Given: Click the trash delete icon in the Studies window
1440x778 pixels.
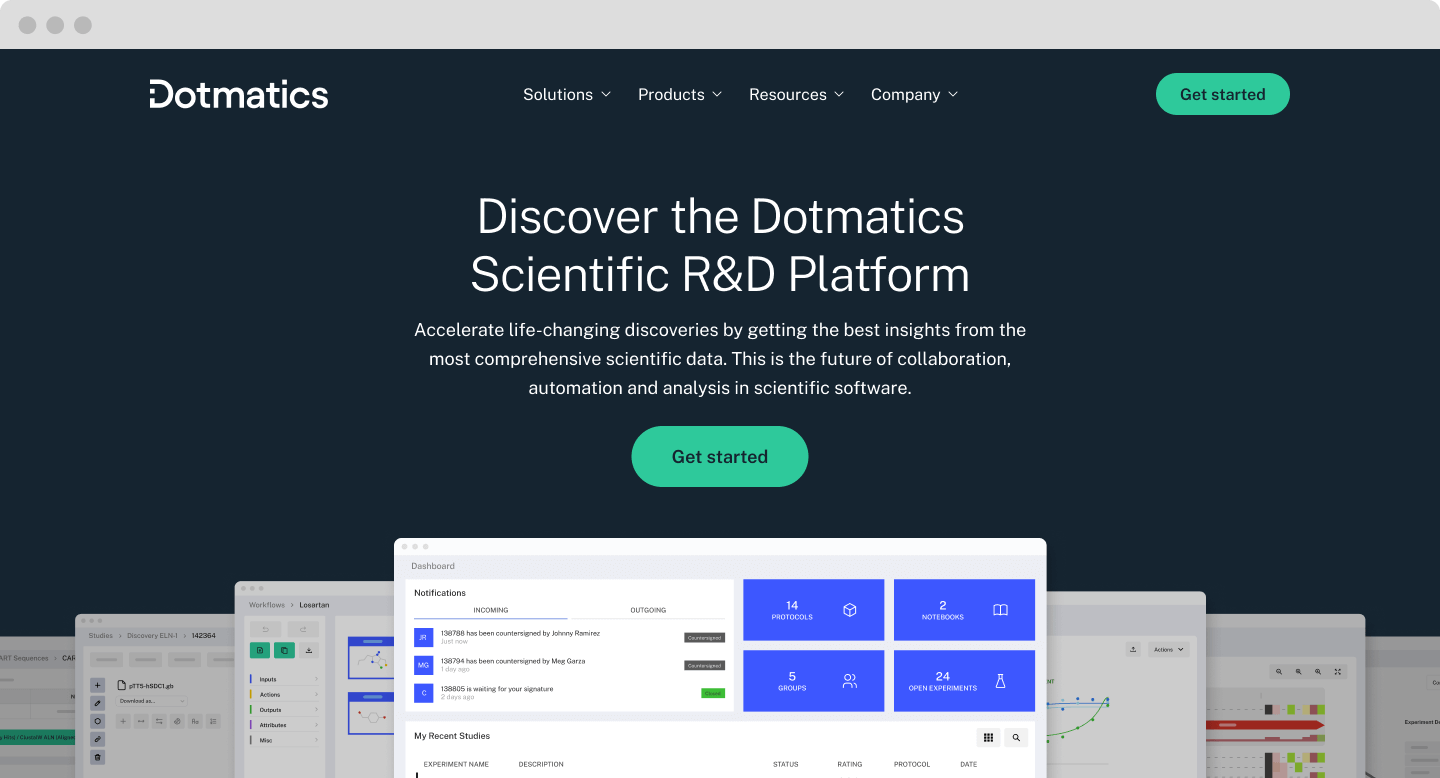Looking at the screenshot, I should (97, 757).
